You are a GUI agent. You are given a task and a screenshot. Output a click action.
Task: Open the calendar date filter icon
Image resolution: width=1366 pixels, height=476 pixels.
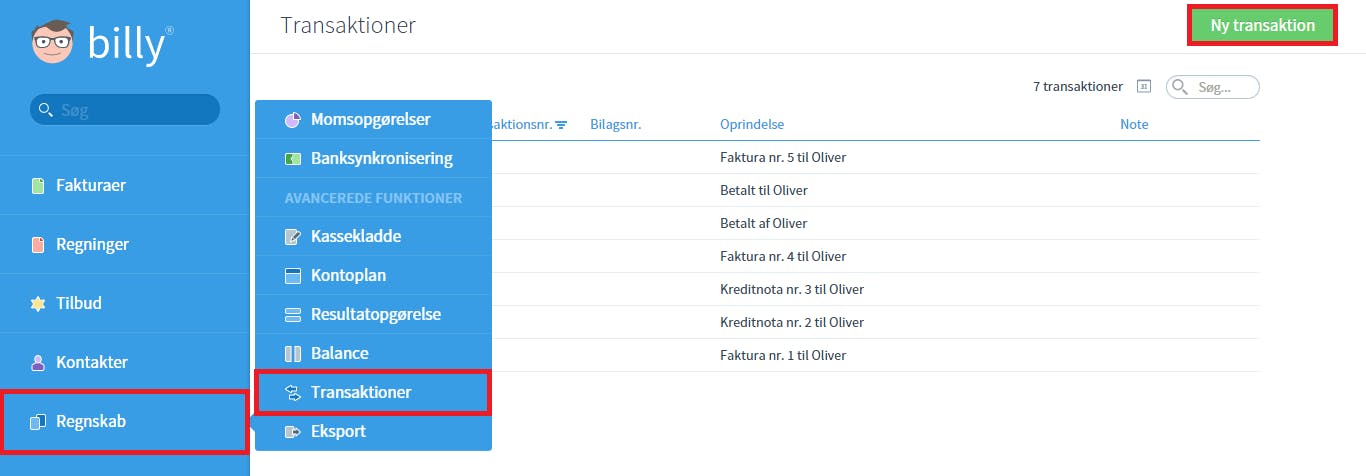1145,87
